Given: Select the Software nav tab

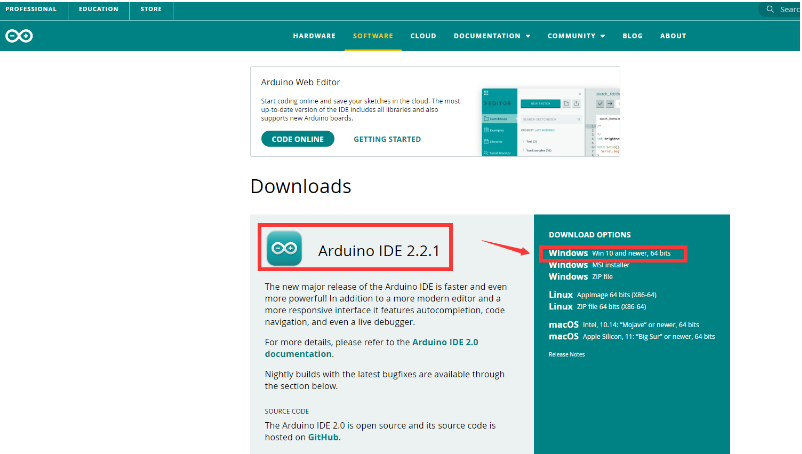Looking at the screenshot, I should pyautogui.click(x=373, y=36).
